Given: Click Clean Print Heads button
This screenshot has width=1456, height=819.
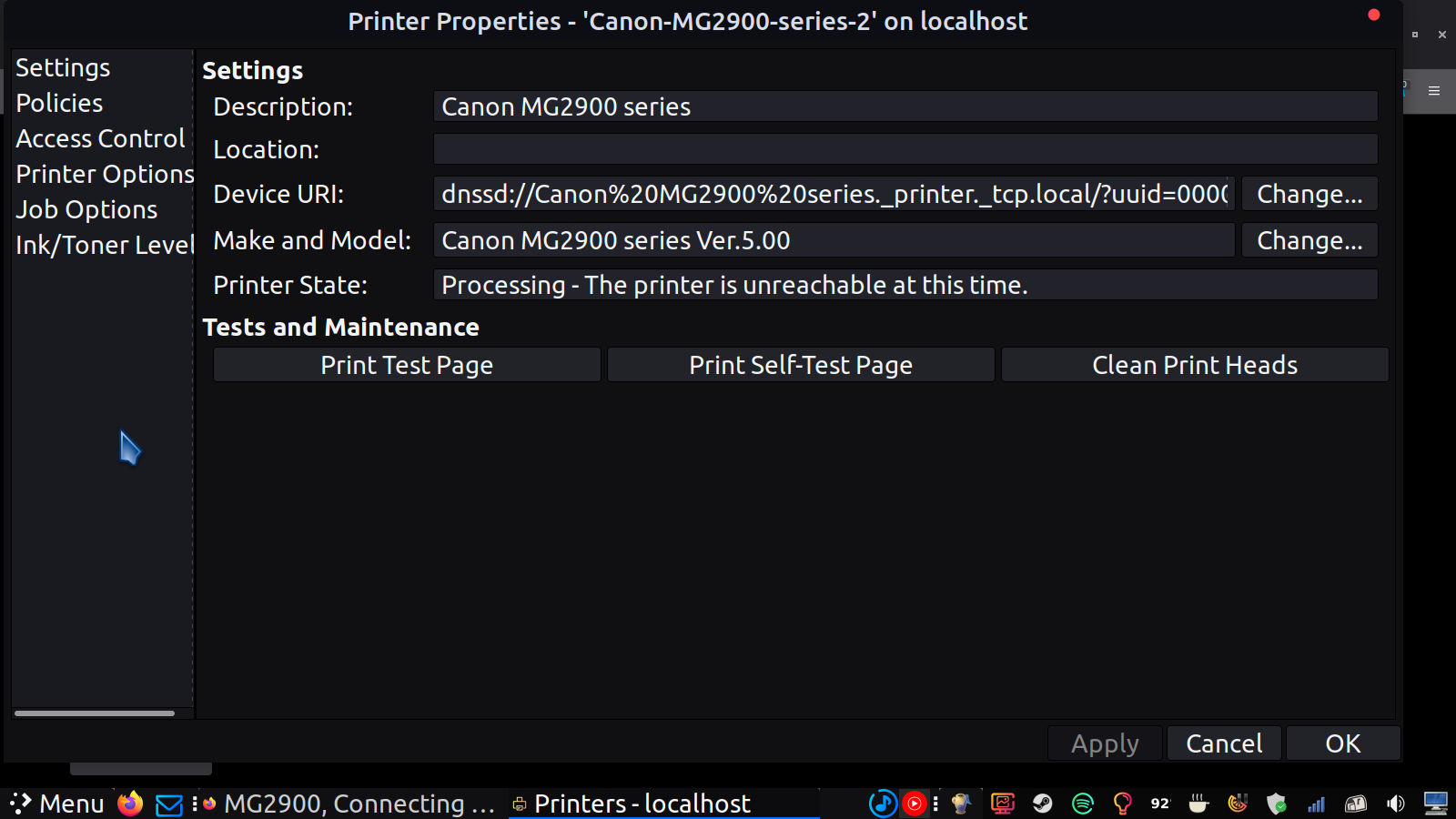Looking at the screenshot, I should (1195, 365).
